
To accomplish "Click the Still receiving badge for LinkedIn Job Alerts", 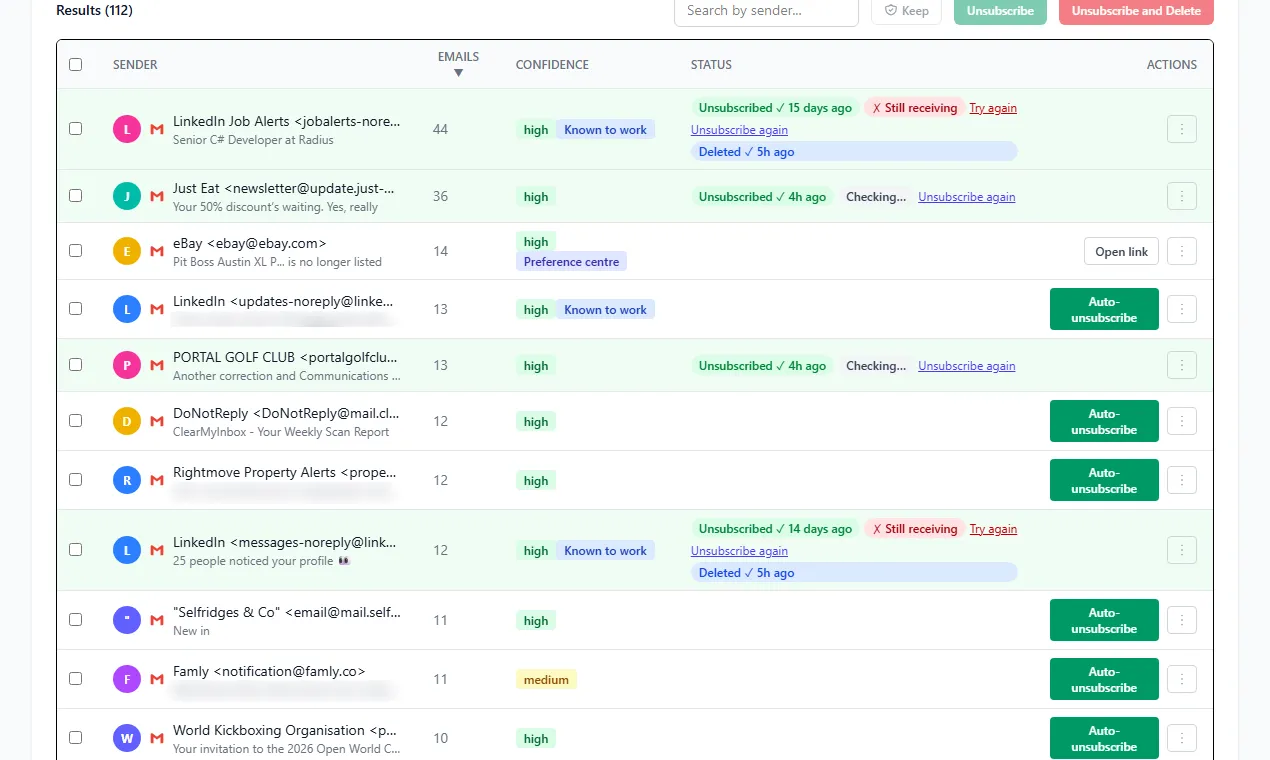I will [914, 108].
